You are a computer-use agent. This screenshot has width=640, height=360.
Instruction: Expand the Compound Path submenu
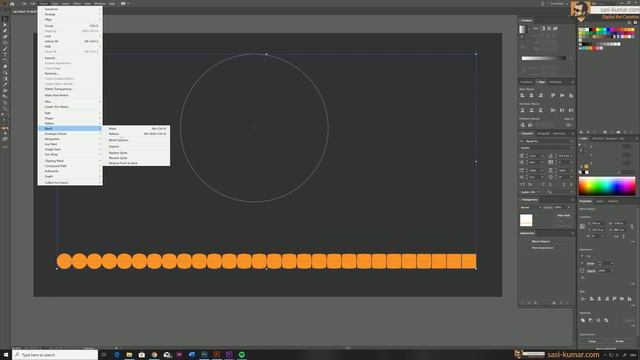(70, 166)
